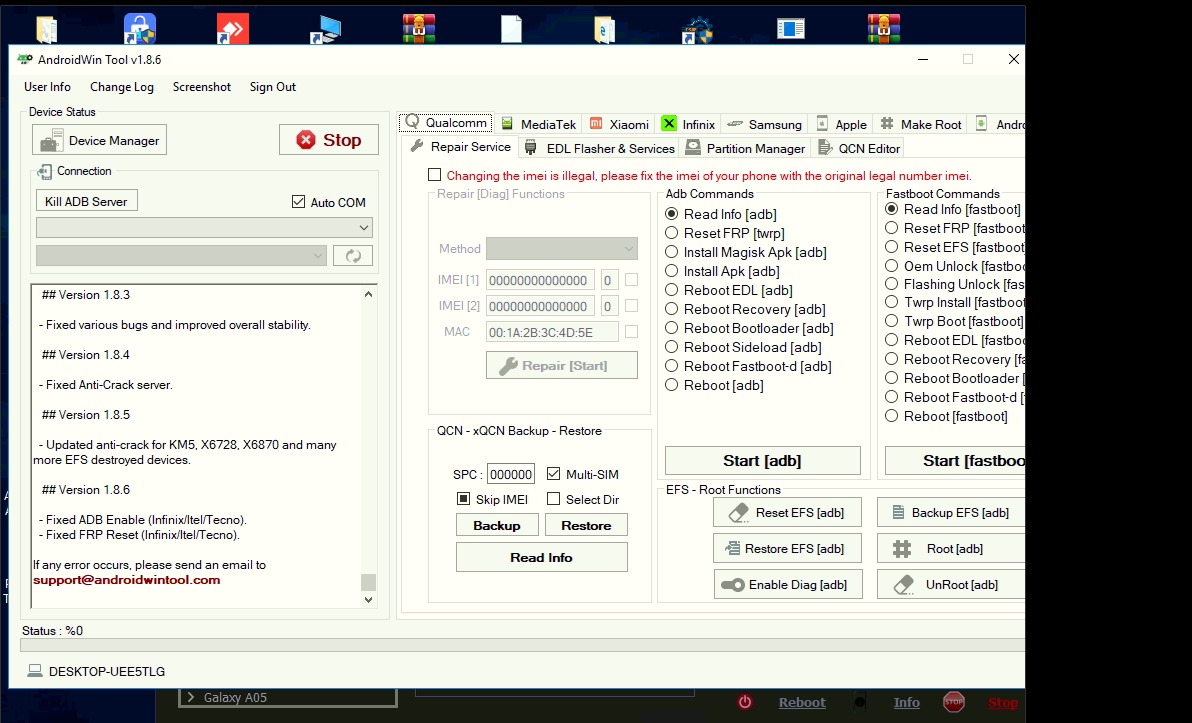Click the STOP sign icon beside Info
The height and width of the screenshot is (723, 1192).
tap(953, 702)
